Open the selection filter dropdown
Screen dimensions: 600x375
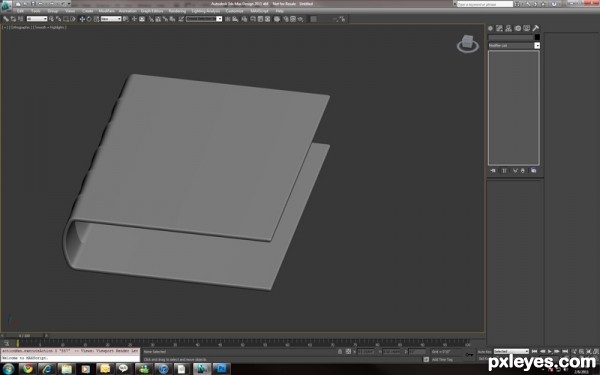coord(37,19)
